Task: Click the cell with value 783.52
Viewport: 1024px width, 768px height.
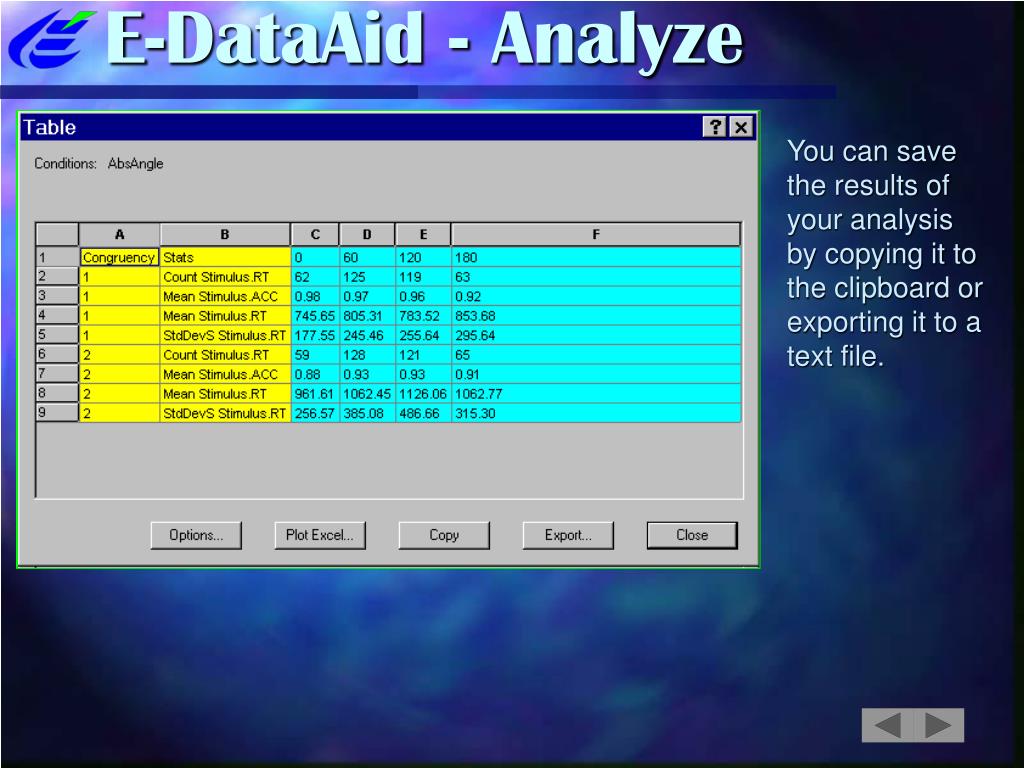Action: [423, 316]
